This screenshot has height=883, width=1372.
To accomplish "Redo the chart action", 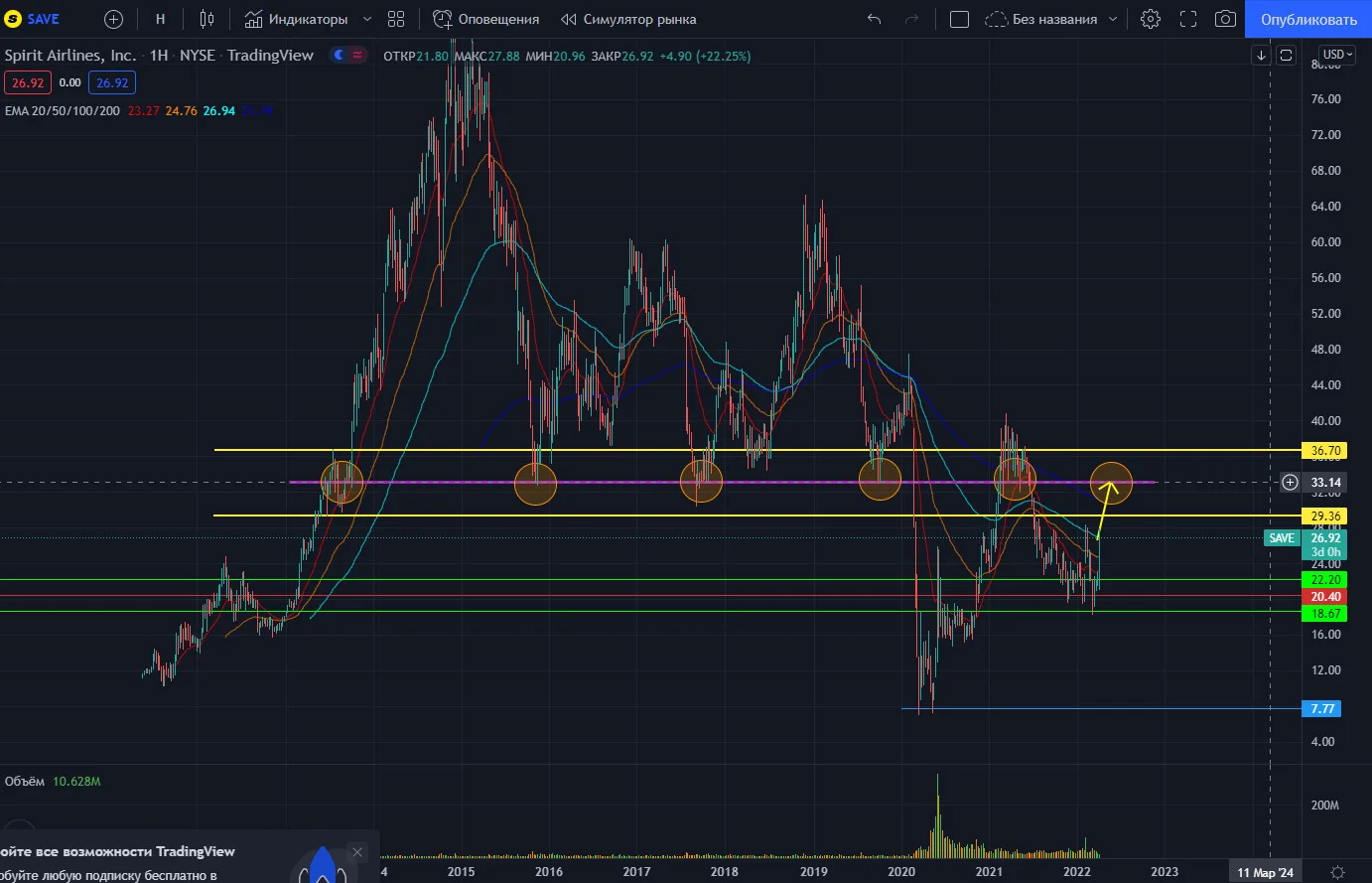I will pos(912,19).
